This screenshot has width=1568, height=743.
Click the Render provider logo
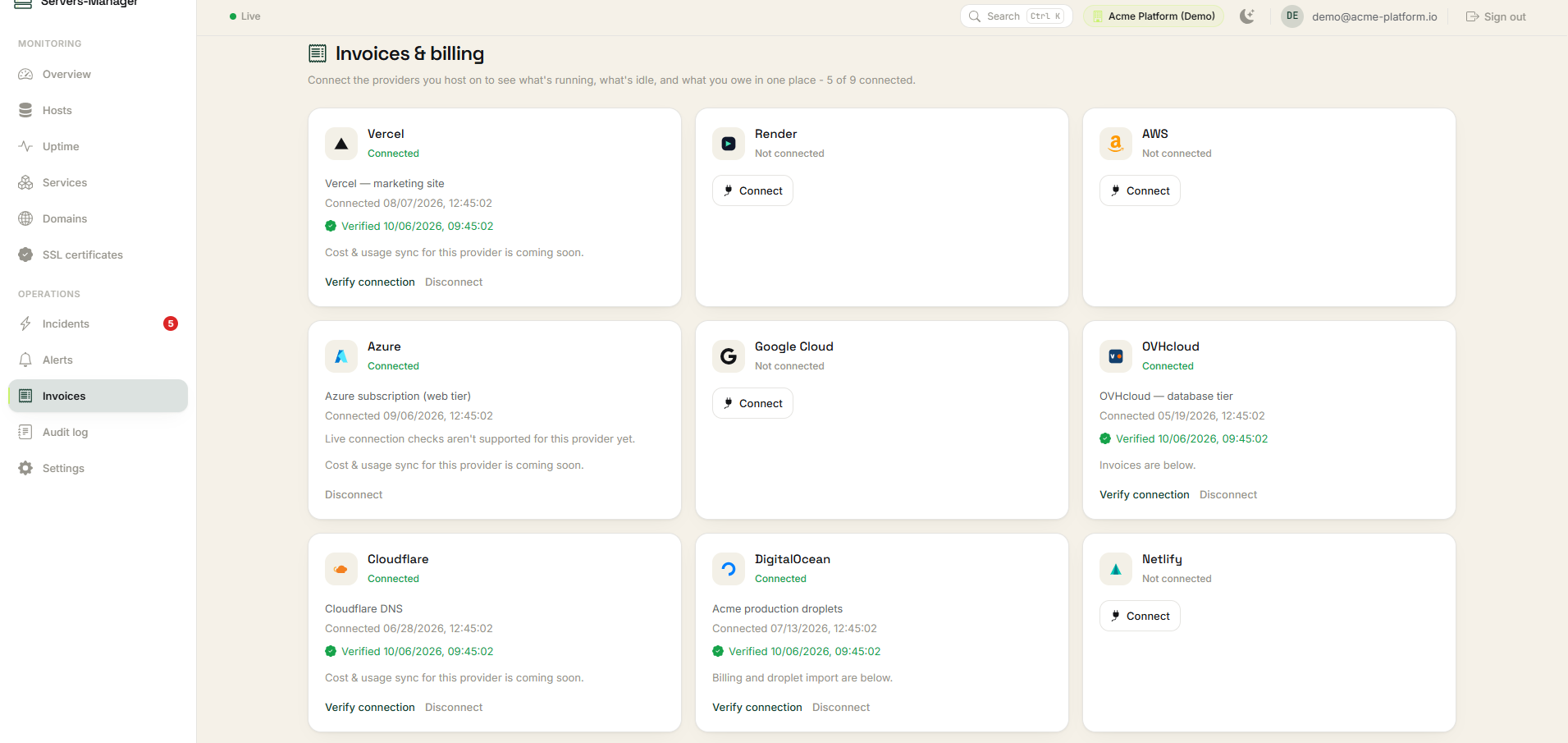tap(729, 144)
